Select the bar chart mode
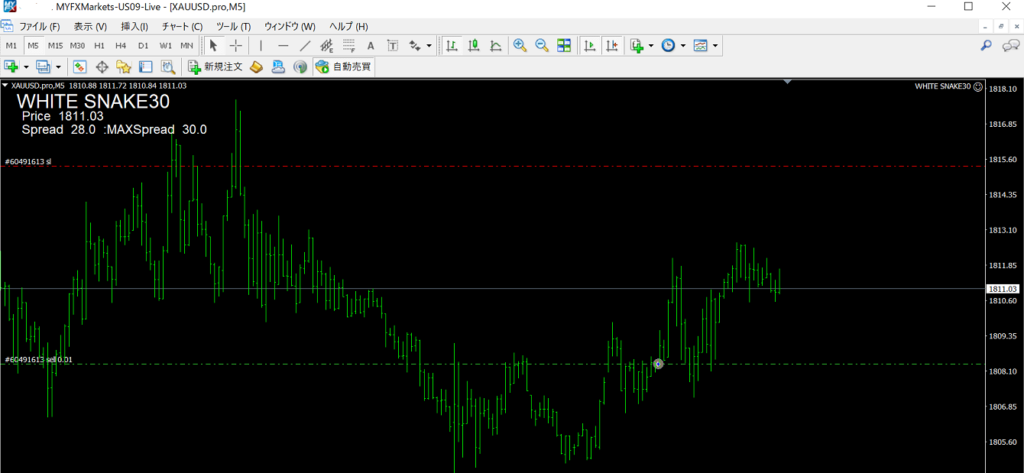Image resolution: width=1024 pixels, height=473 pixels. coord(452,46)
